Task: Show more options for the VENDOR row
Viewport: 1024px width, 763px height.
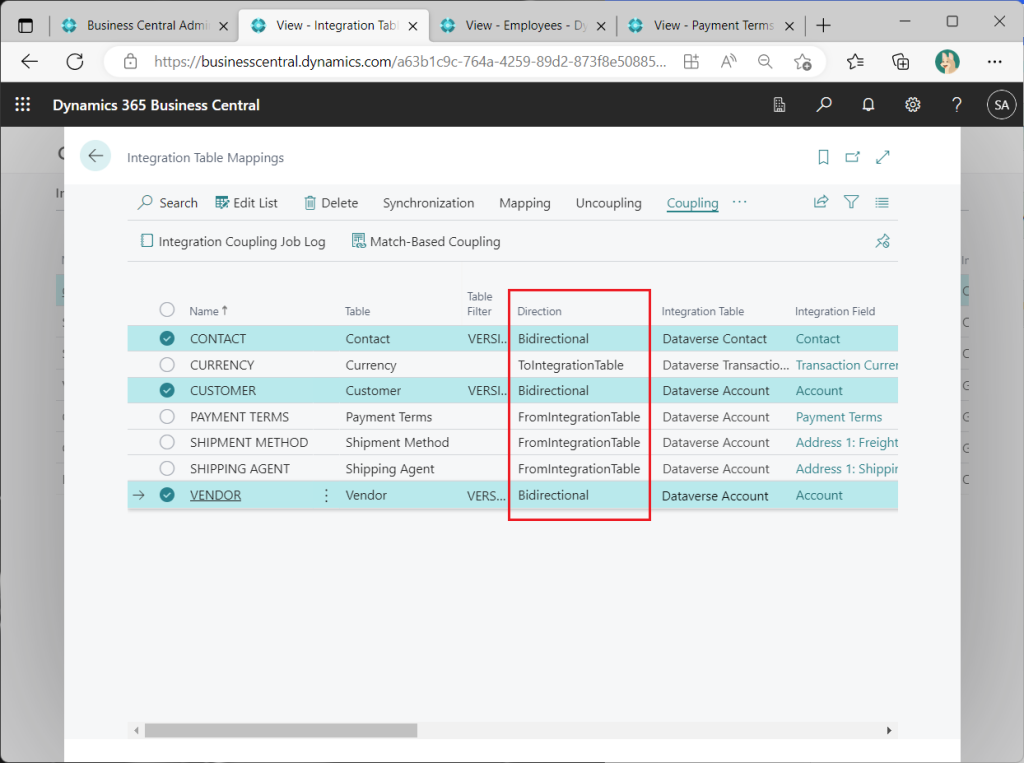Action: point(326,495)
